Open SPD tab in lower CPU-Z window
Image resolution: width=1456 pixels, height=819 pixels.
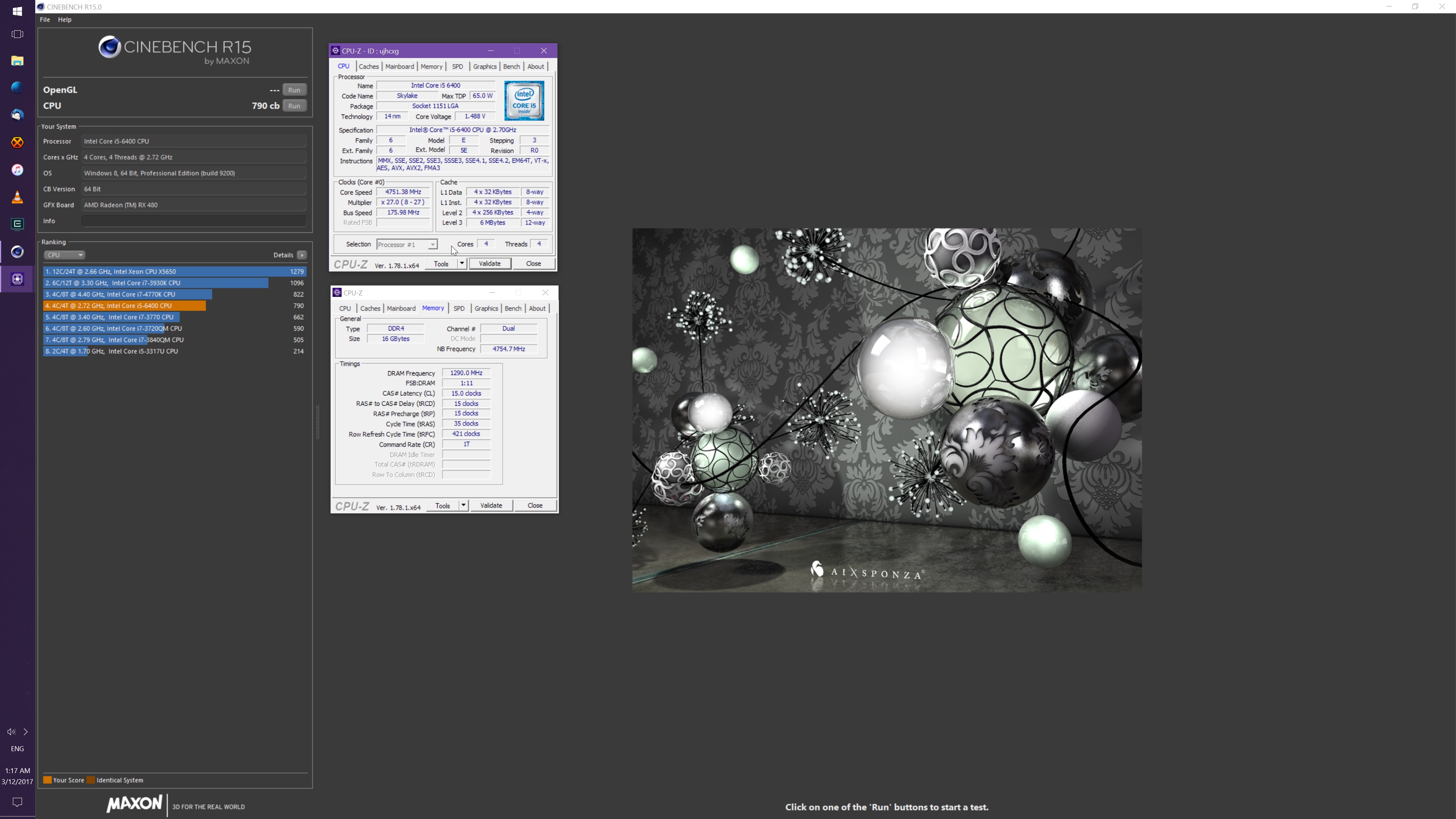coord(459,309)
